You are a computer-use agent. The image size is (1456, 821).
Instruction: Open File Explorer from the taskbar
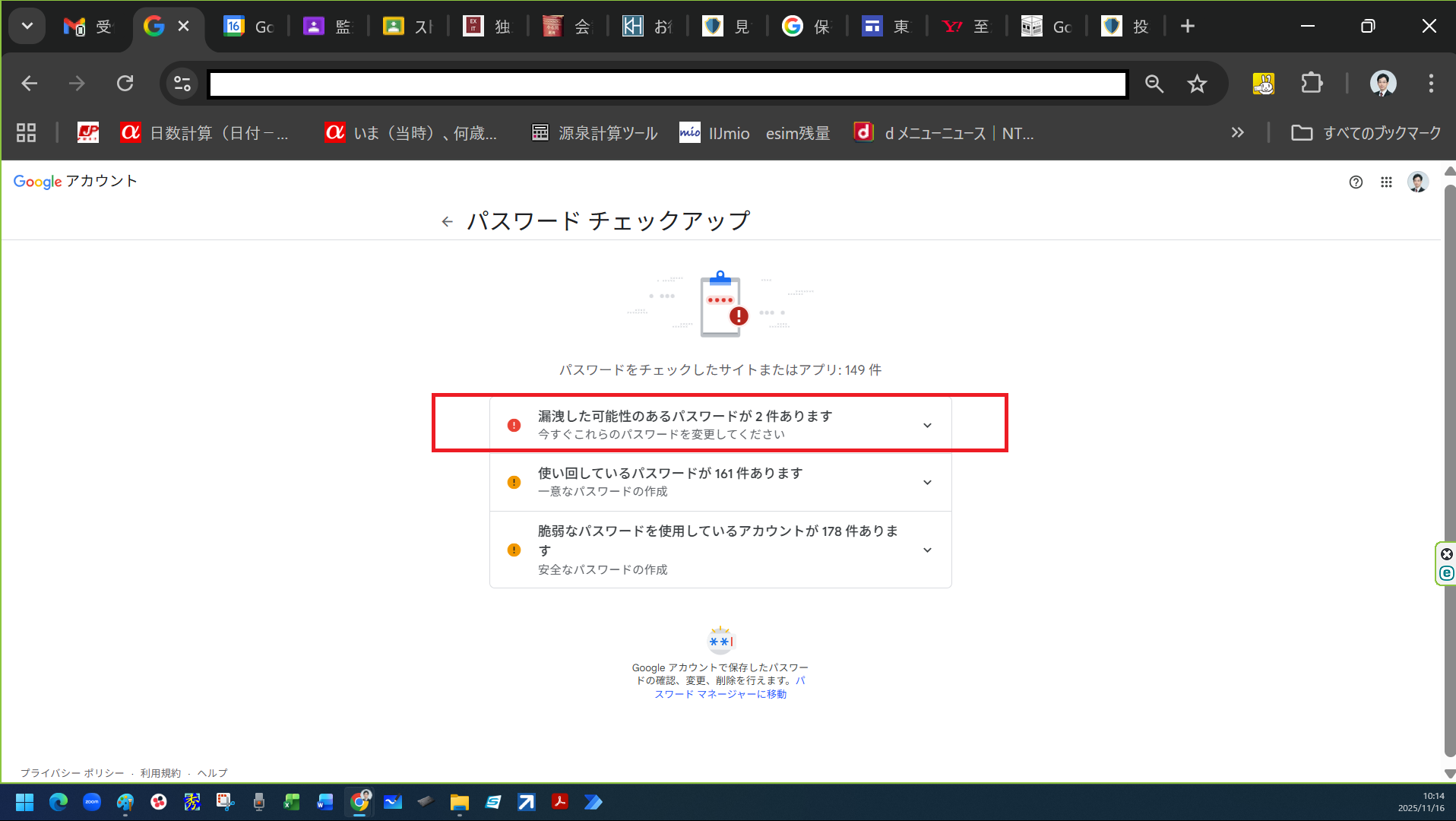pyautogui.click(x=459, y=803)
